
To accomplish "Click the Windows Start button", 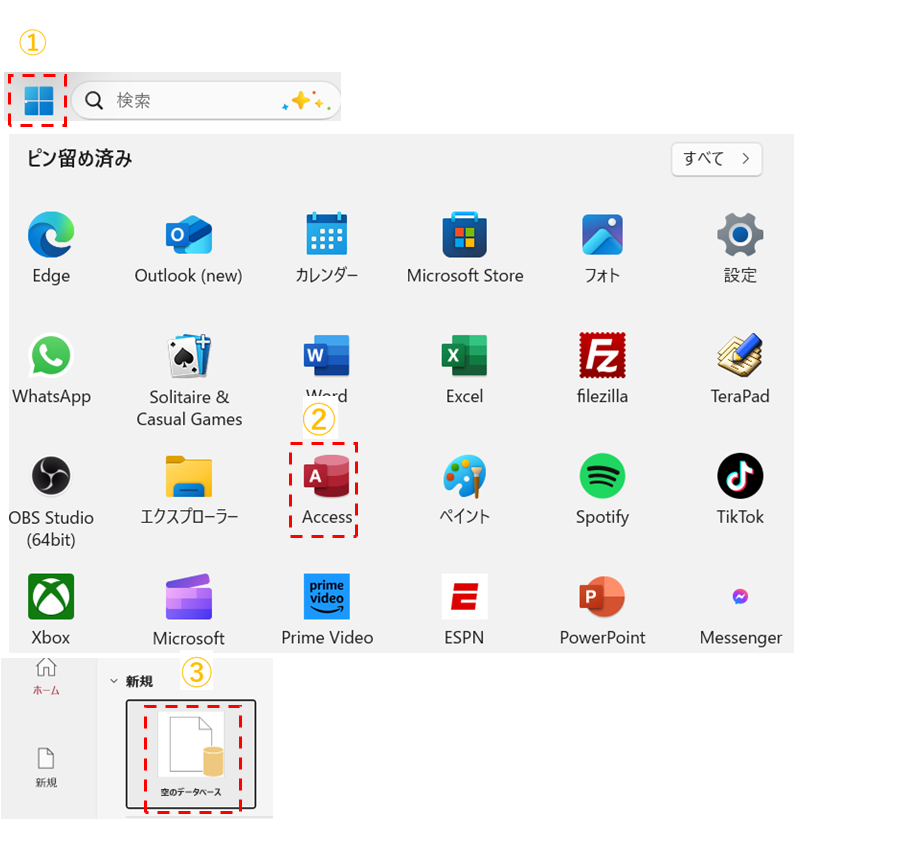I will pos(38,100).
